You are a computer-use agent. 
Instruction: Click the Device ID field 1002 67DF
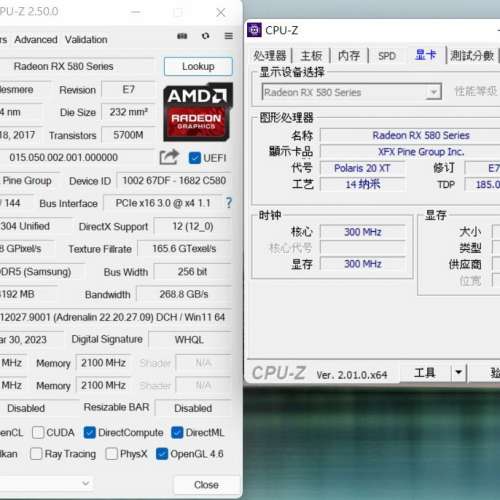coord(174,181)
